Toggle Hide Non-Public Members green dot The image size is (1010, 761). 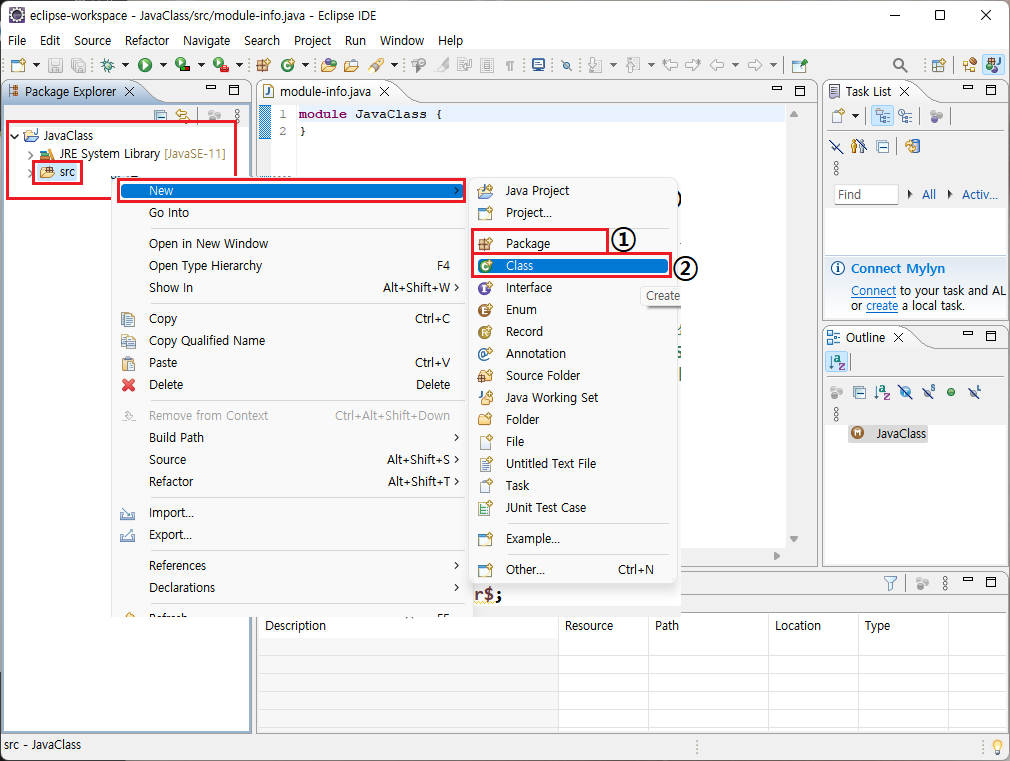click(x=951, y=392)
